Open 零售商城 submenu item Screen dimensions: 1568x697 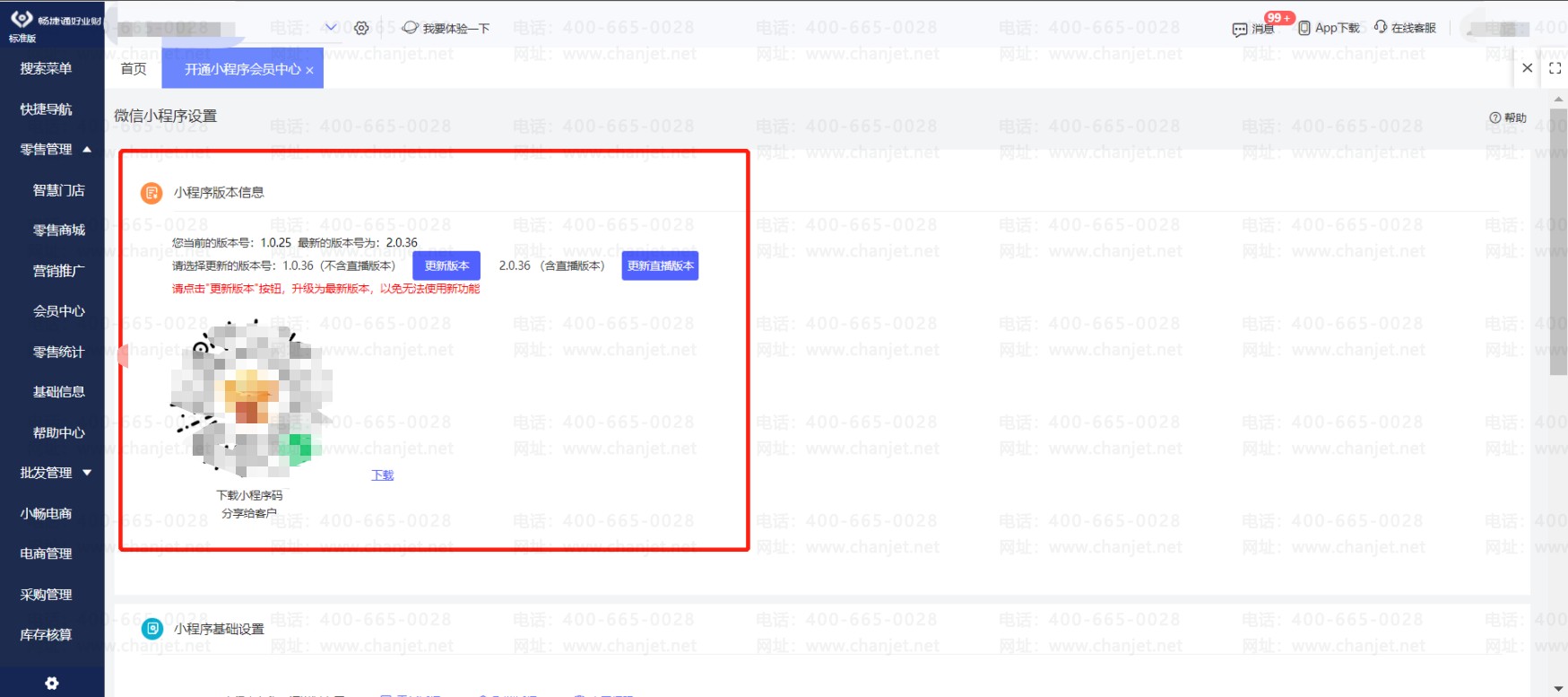[59, 231]
